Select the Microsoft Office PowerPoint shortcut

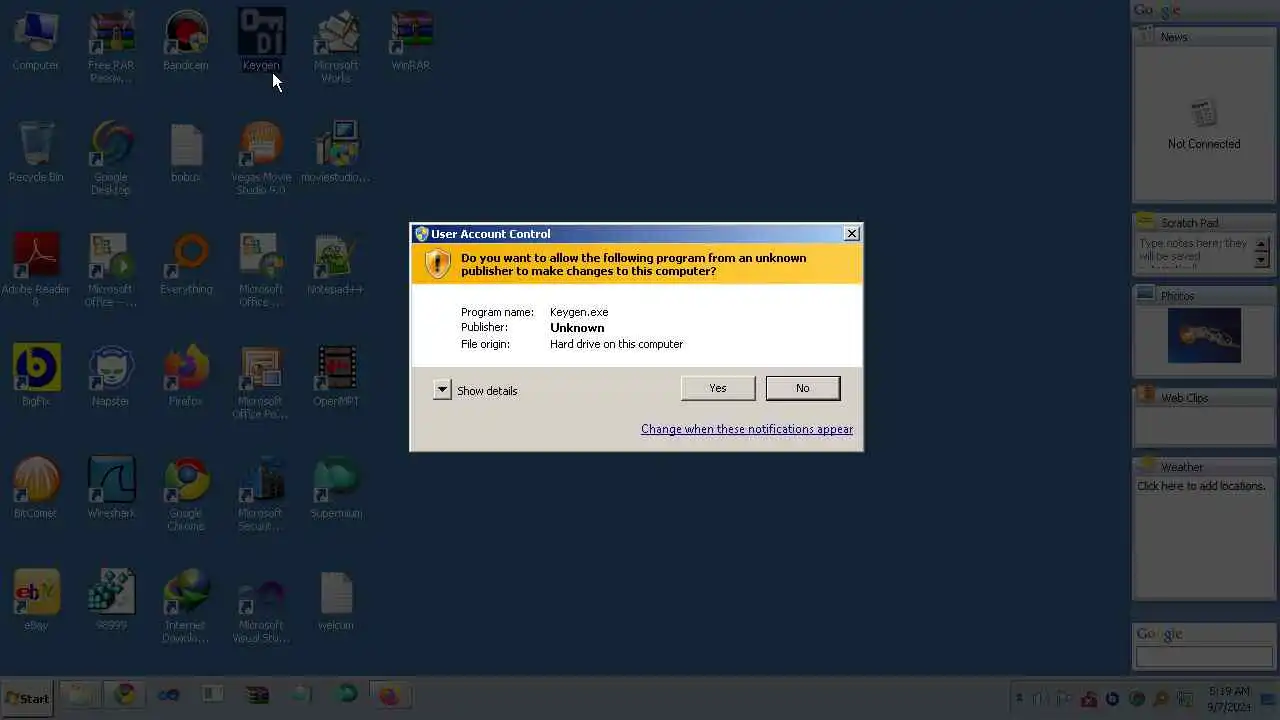point(261,383)
